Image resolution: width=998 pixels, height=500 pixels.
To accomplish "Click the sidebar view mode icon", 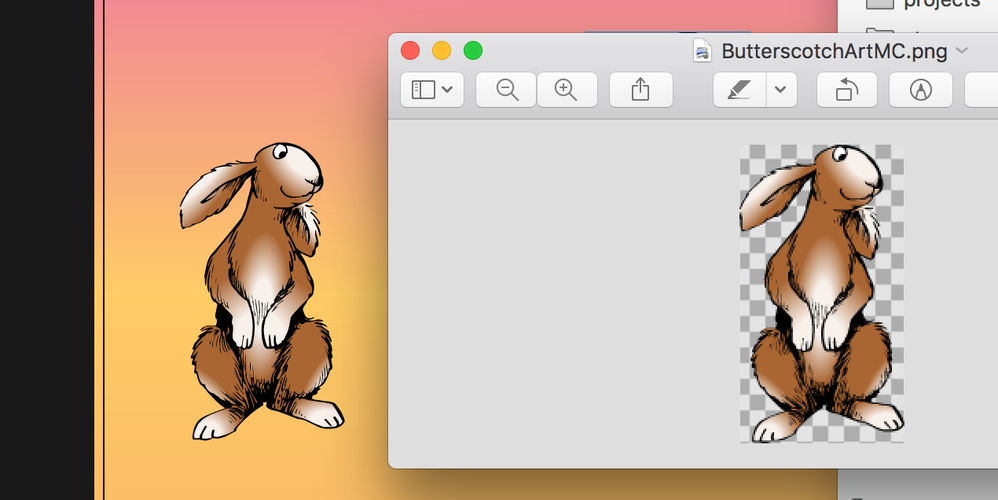I will pos(423,90).
